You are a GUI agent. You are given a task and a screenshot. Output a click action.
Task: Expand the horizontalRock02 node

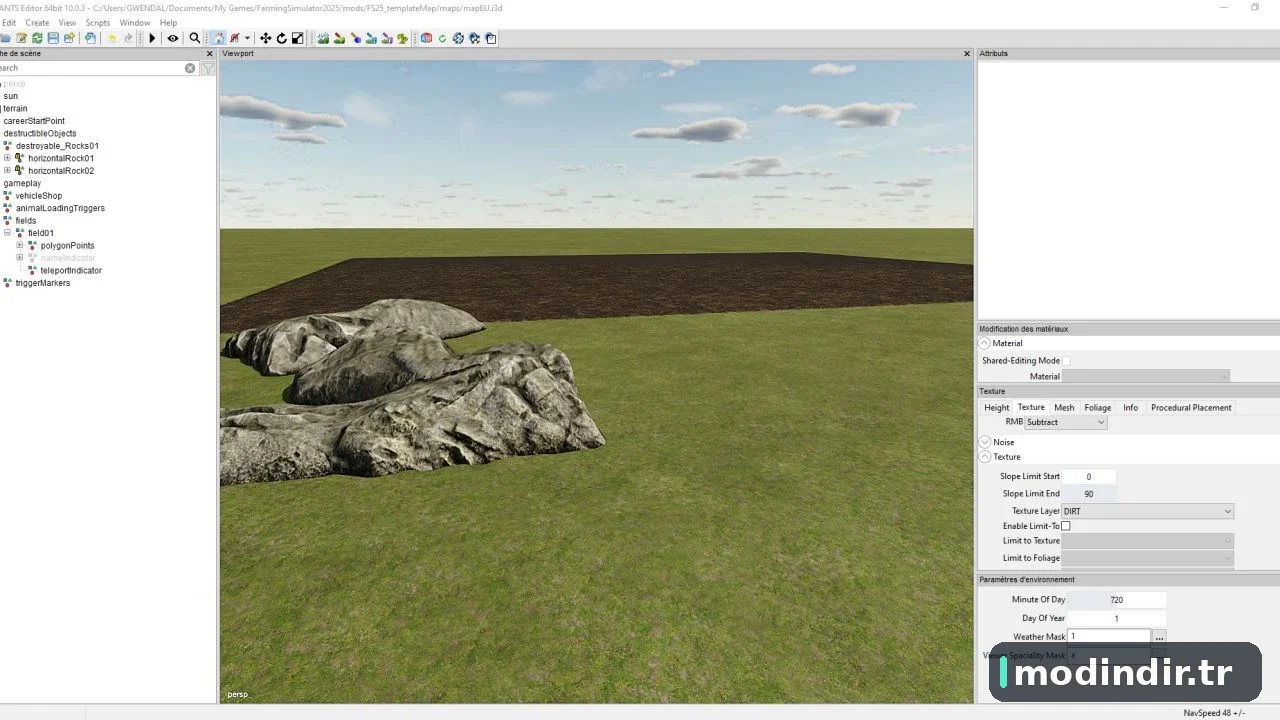click(8, 171)
